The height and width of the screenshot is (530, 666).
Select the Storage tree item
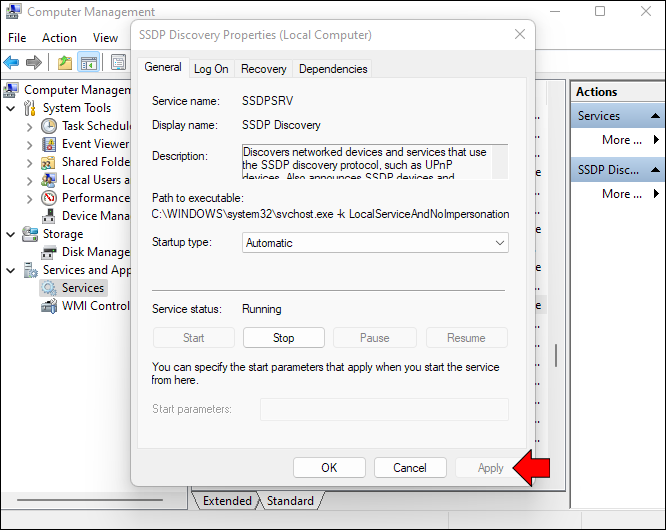click(x=63, y=234)
